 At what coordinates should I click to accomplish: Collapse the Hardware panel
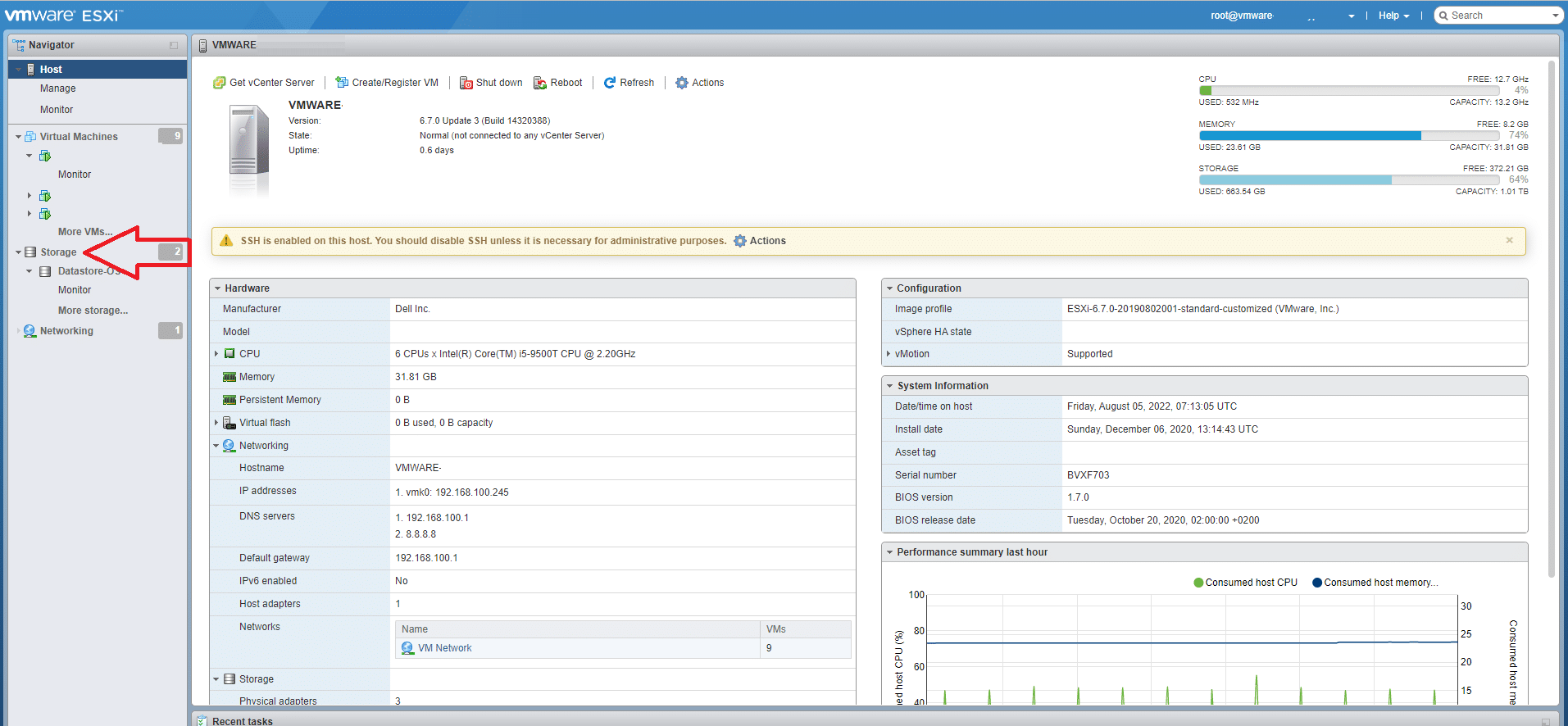coord(218,288)
